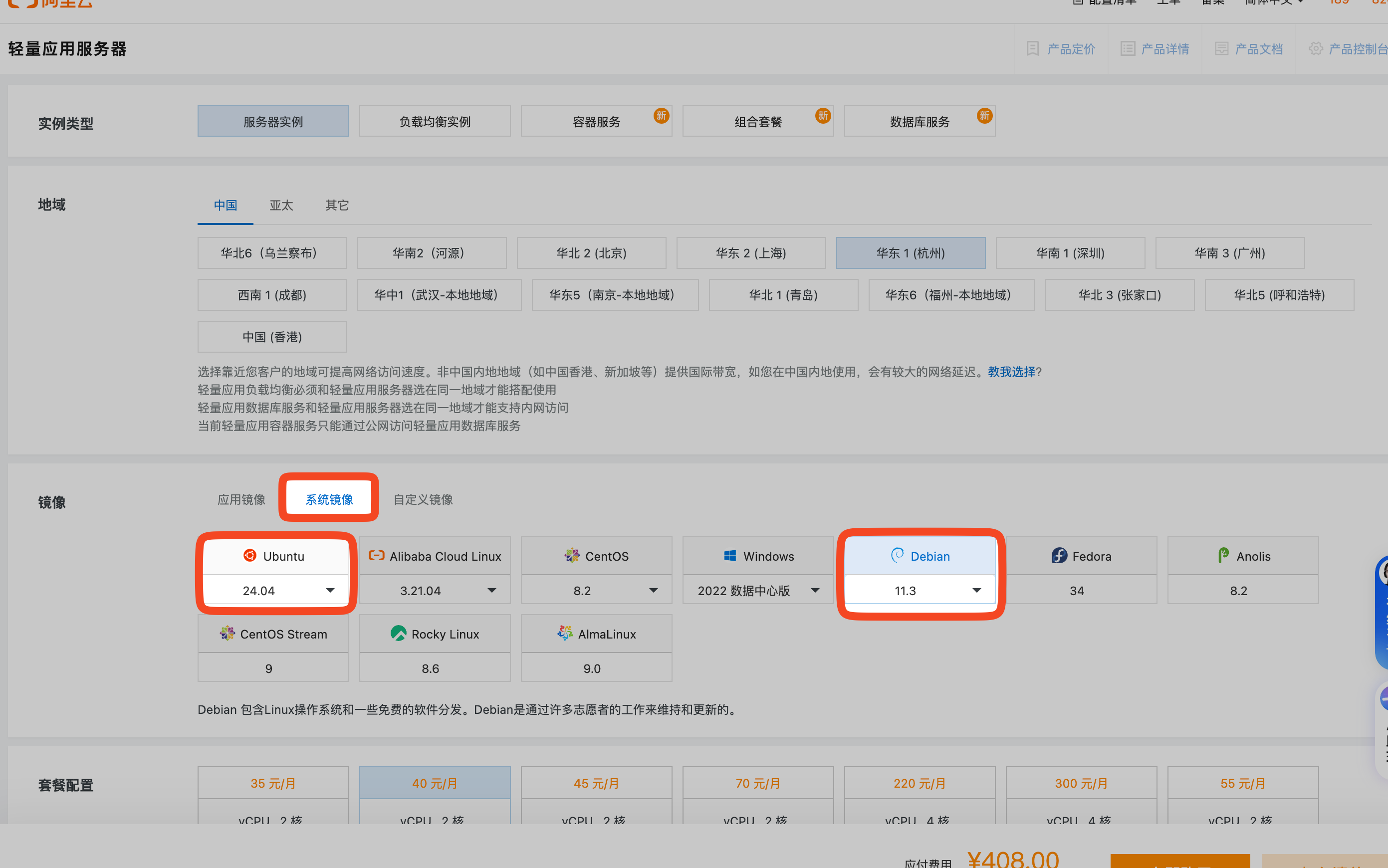Expand the Windows 2022 数据中心版 dropdown
1388x868 pixels.
tap(815, 590)
